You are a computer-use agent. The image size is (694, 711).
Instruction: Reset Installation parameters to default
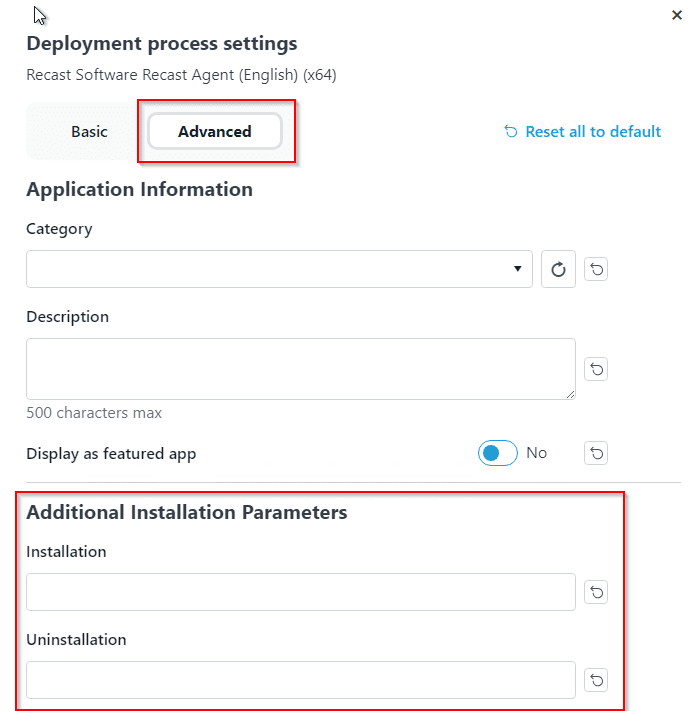(596, 592)
